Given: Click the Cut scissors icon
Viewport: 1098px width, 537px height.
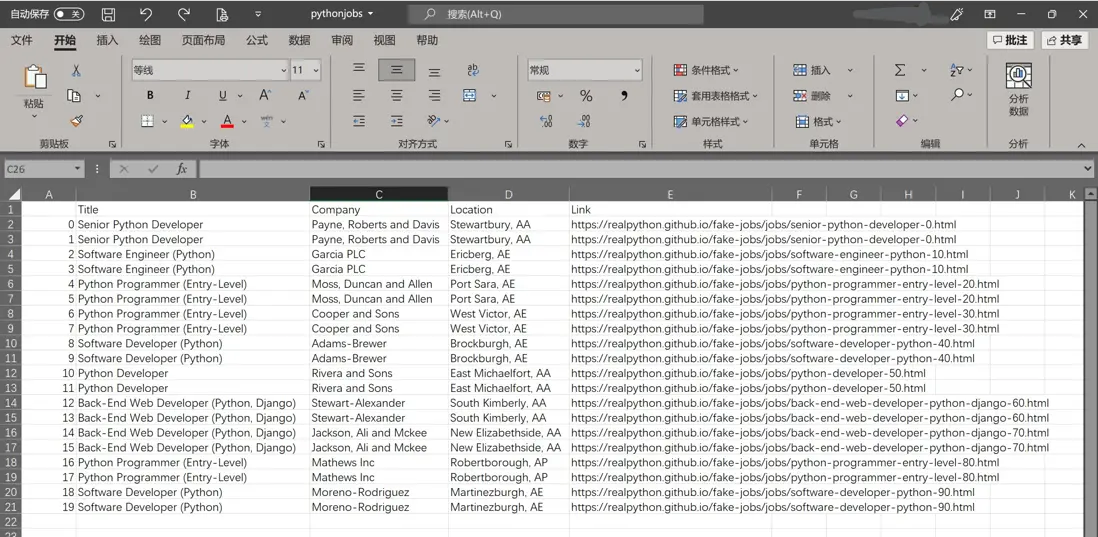Looking at the screenshot, I should [x=76, y=71].
